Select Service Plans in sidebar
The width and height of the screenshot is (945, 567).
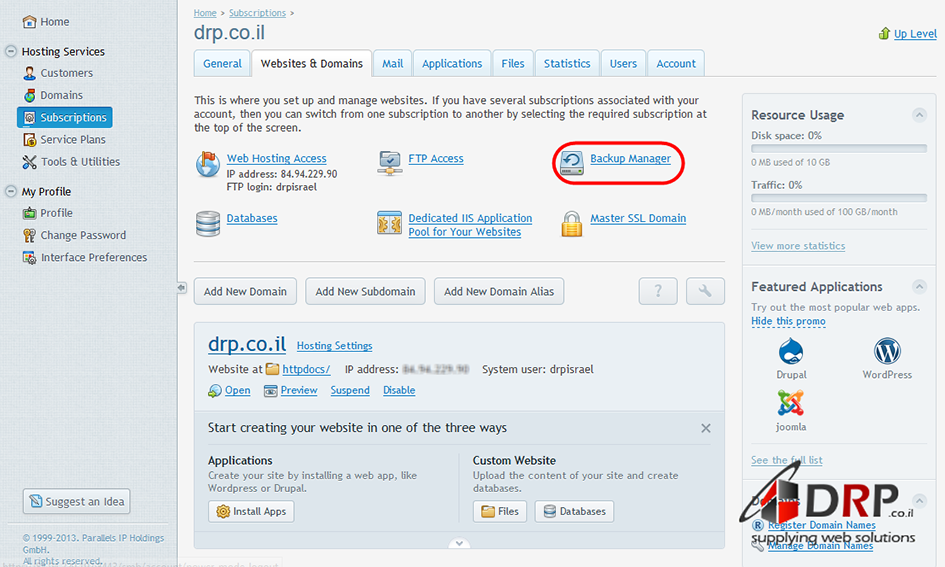[73, 139]
